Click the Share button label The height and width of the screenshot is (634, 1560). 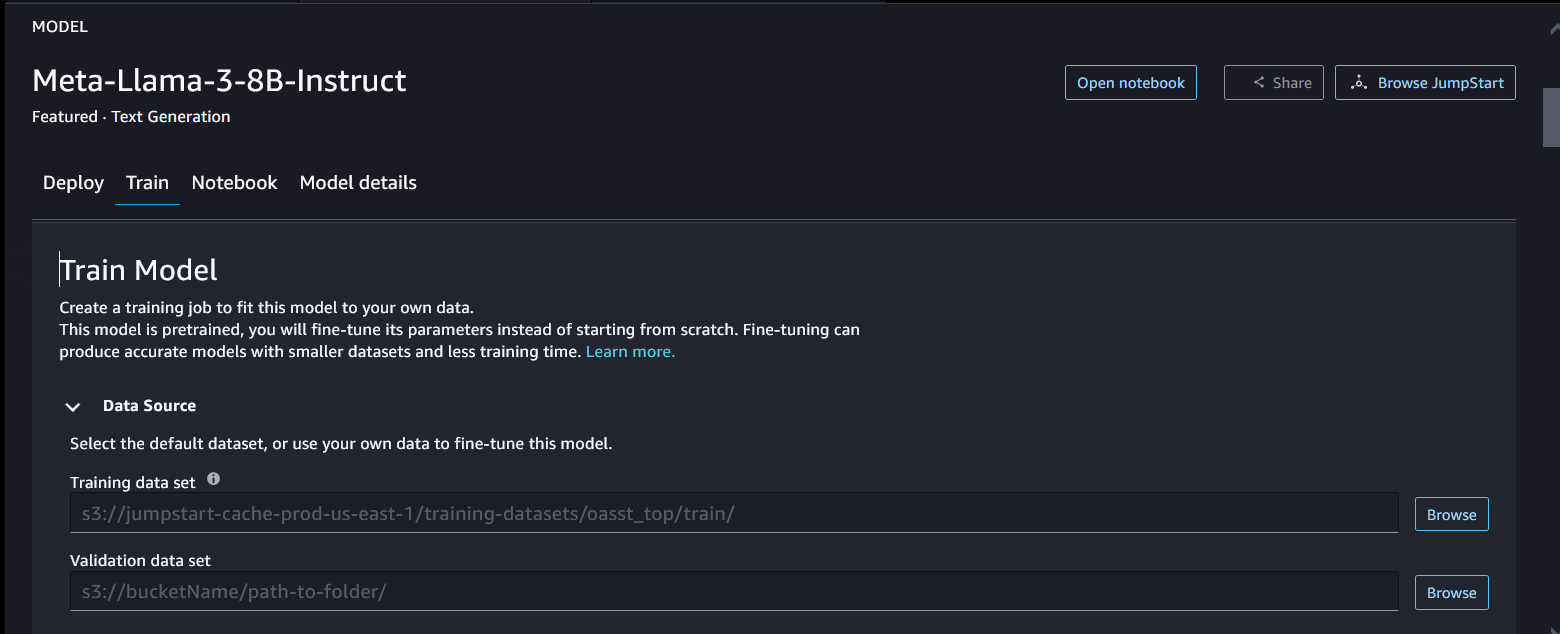[x=1292, y=83]
